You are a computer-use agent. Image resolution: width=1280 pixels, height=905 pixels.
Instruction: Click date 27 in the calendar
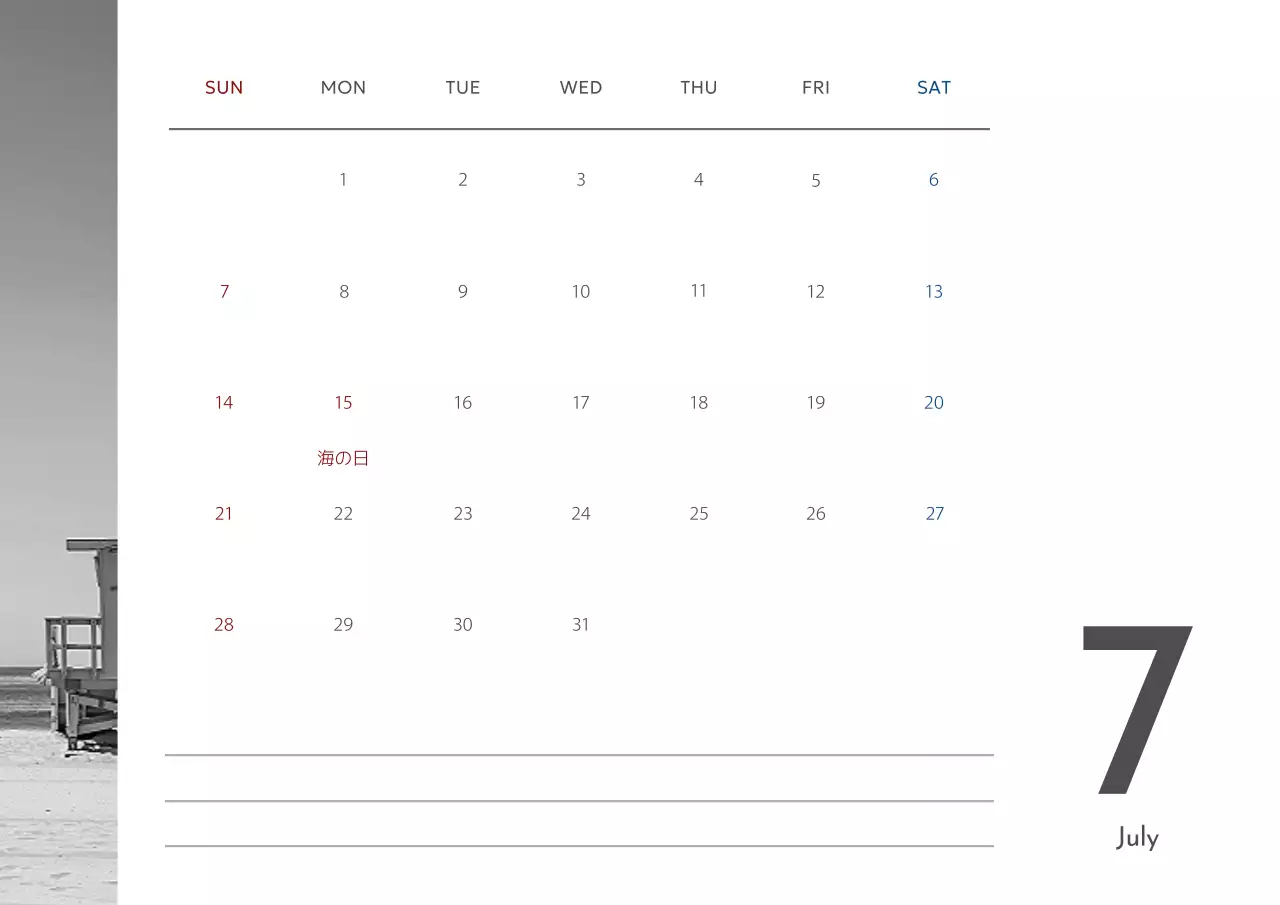tap(934, 514)
